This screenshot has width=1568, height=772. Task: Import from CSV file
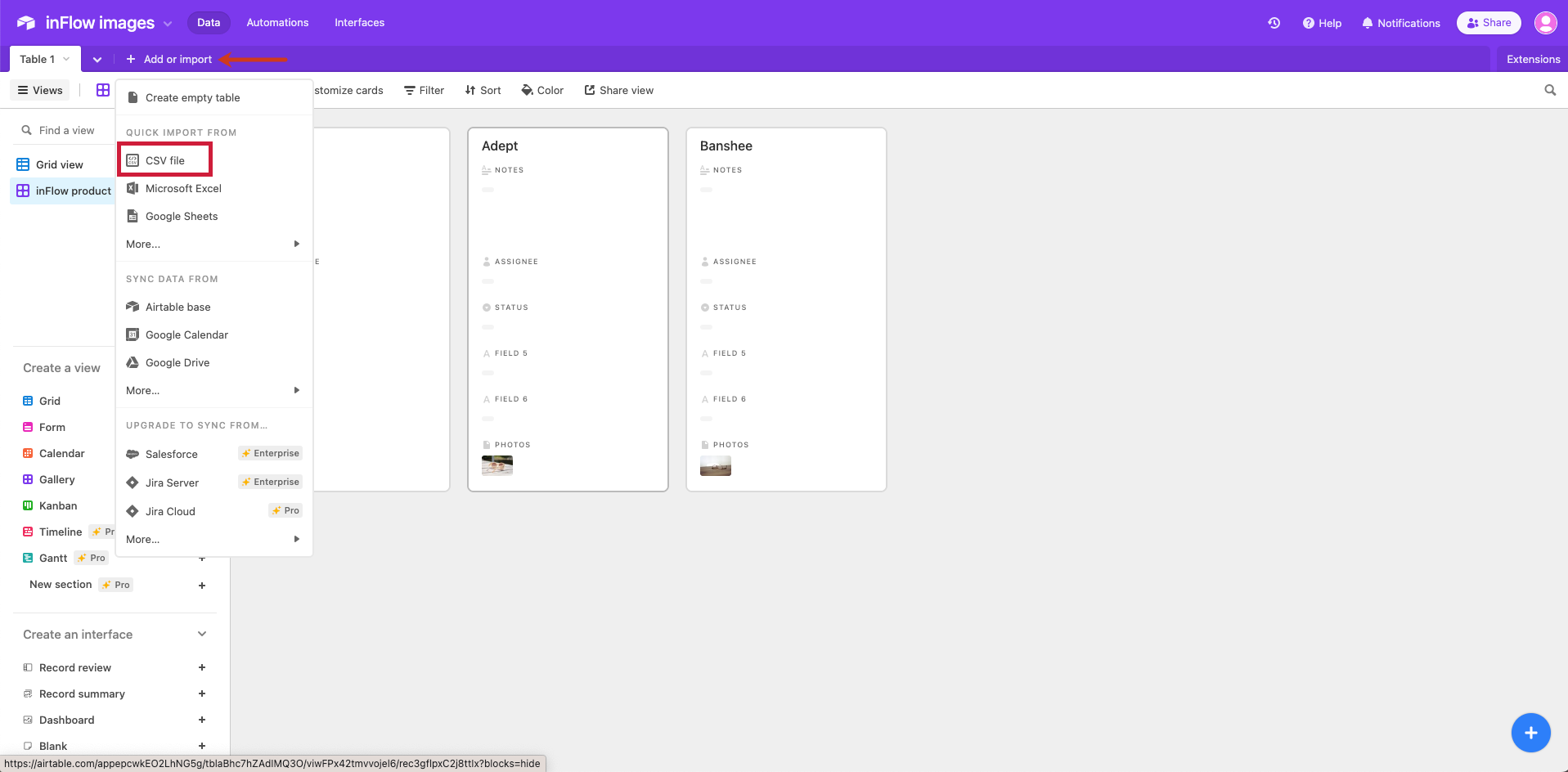165,160
